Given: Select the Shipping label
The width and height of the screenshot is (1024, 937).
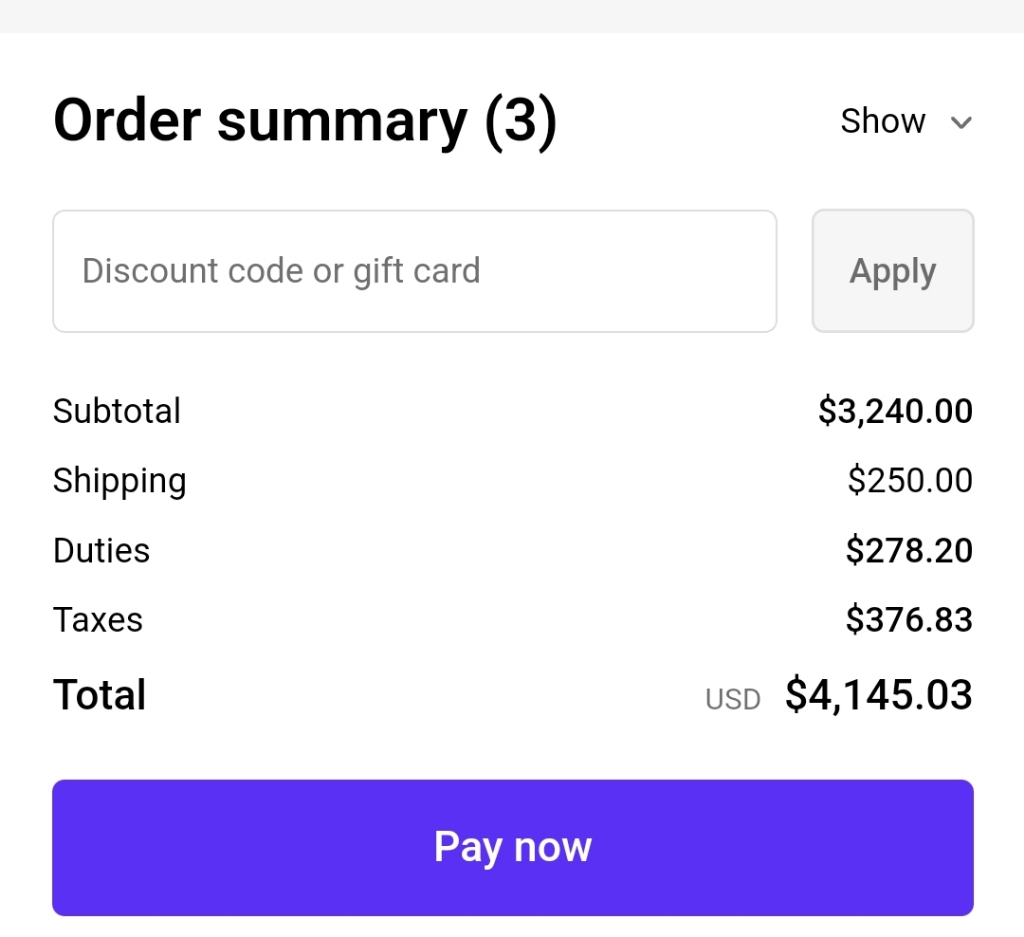Looking at the screenshot, I should coord(119,481).
